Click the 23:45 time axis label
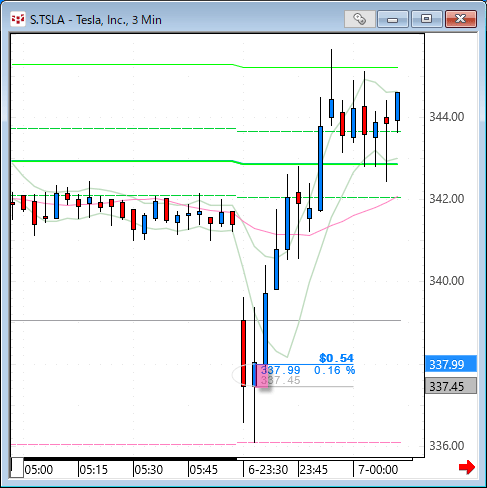The height and width of the screenshot is (488, 487). [314, 470]
